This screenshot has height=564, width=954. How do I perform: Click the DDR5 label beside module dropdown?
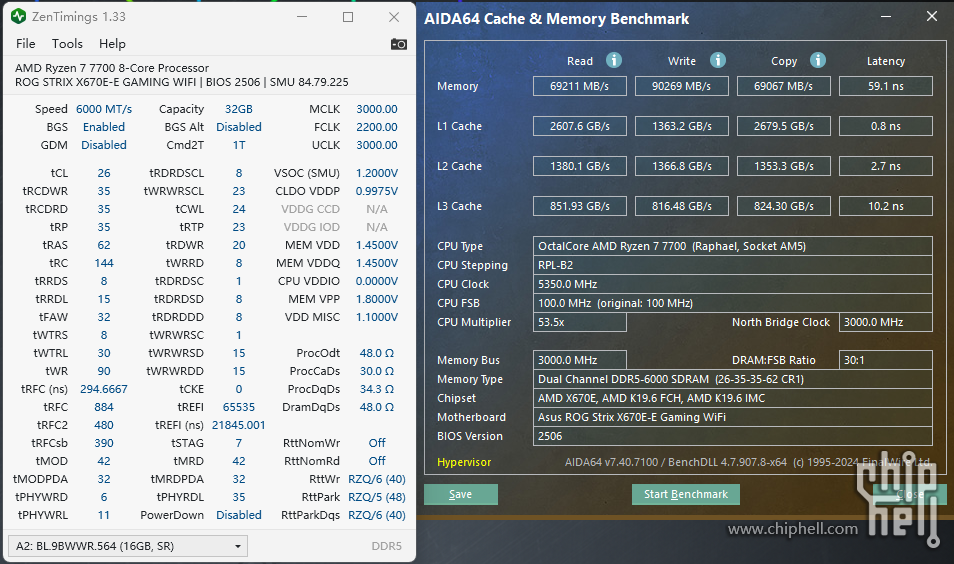pyautogui.click(x=386, y=546)
